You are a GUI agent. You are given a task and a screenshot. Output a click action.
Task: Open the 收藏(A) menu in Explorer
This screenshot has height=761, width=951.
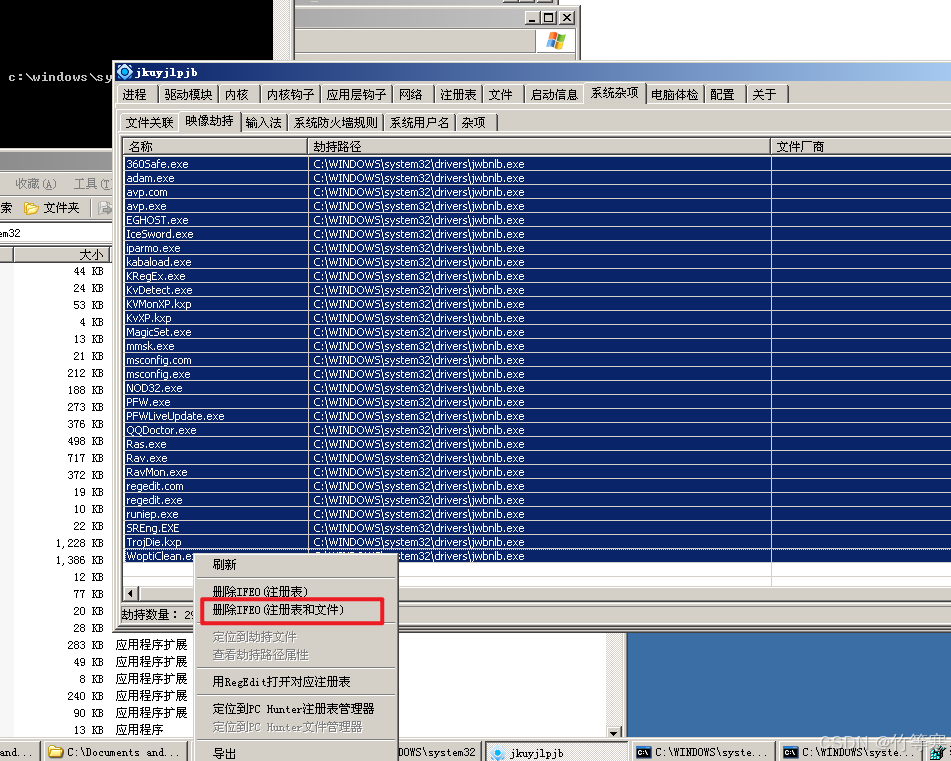pyautogui.click(x=36, y=184)
